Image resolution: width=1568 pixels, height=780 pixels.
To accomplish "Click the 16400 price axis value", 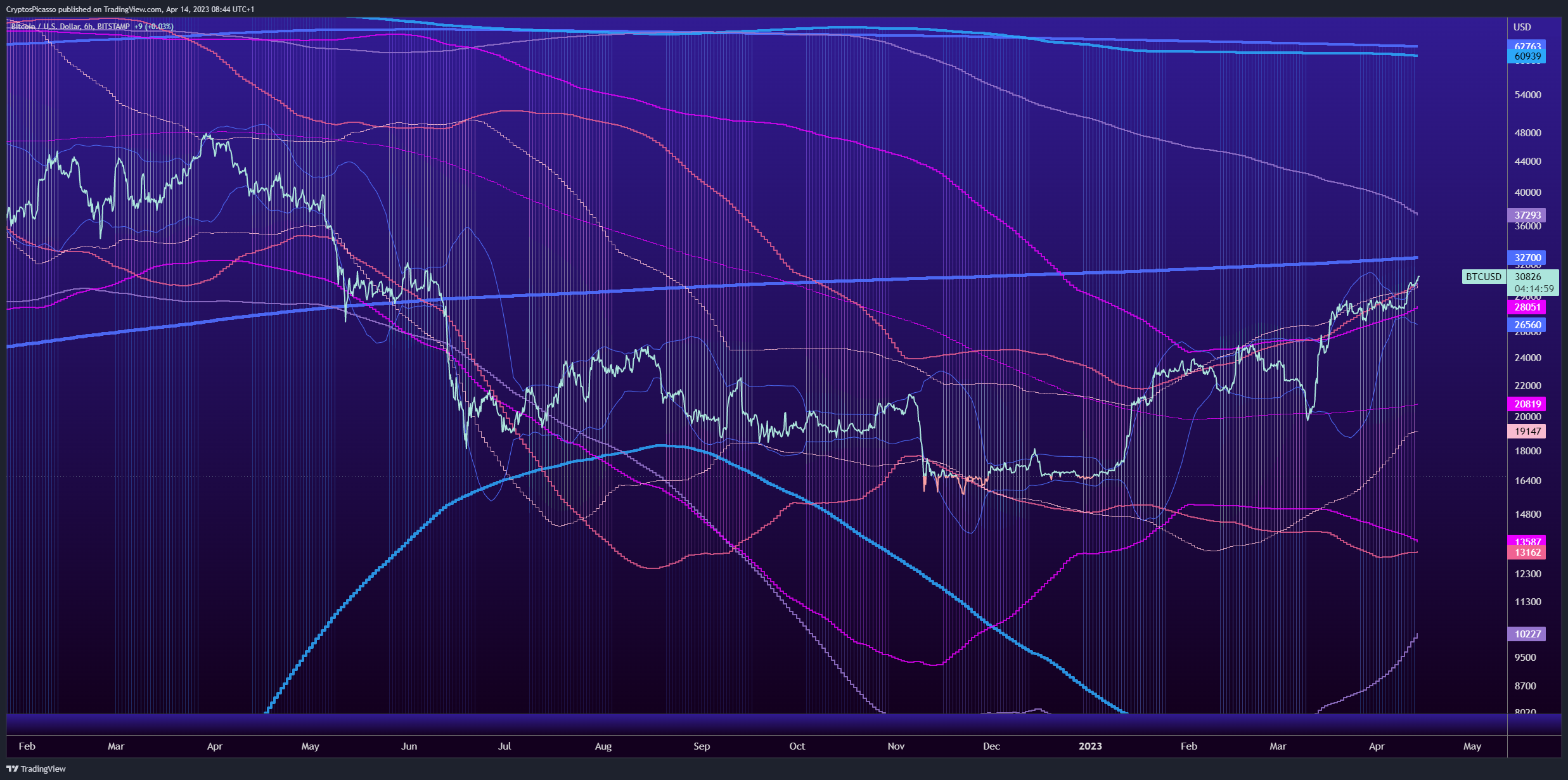I will [1527, 480].
